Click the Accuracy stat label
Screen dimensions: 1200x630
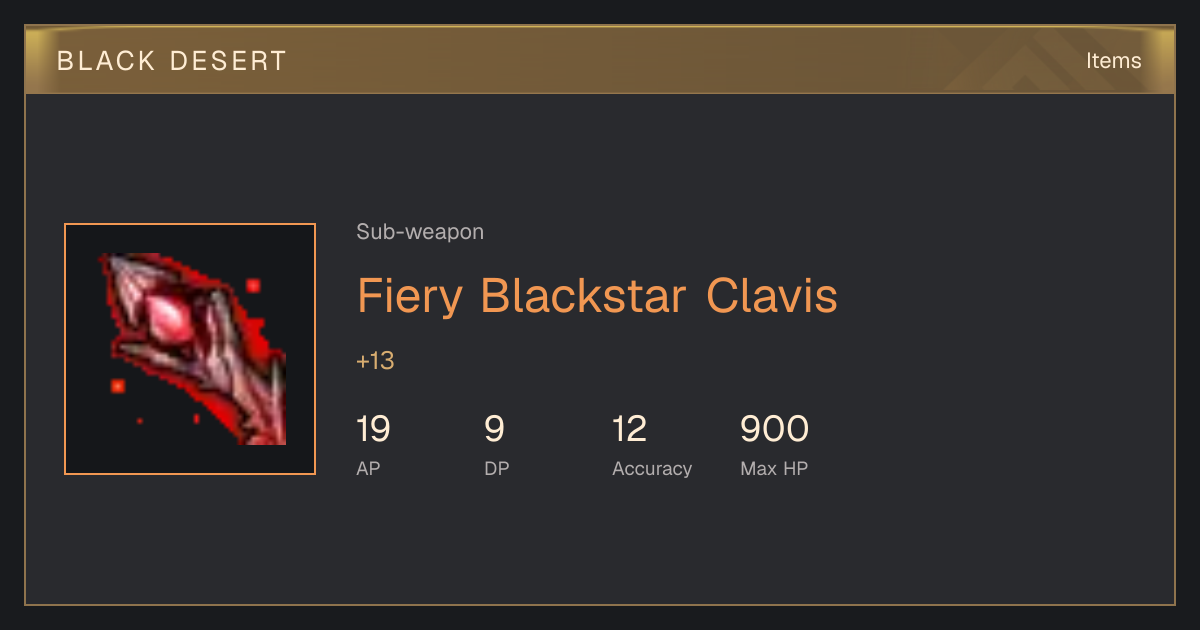(x=652, y=468)
